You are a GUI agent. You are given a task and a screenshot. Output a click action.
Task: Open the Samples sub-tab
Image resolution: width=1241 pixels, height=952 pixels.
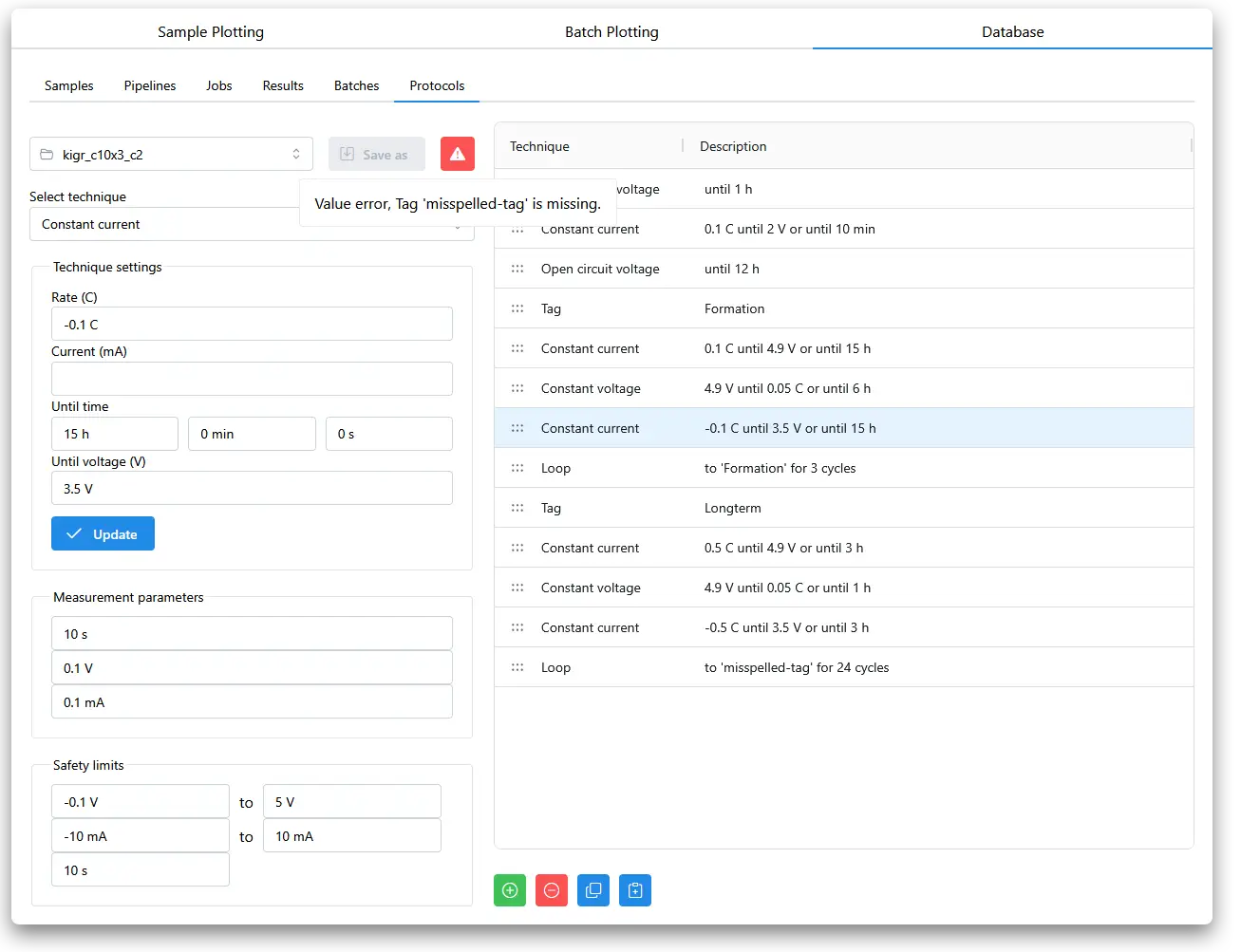pos(69,85)
